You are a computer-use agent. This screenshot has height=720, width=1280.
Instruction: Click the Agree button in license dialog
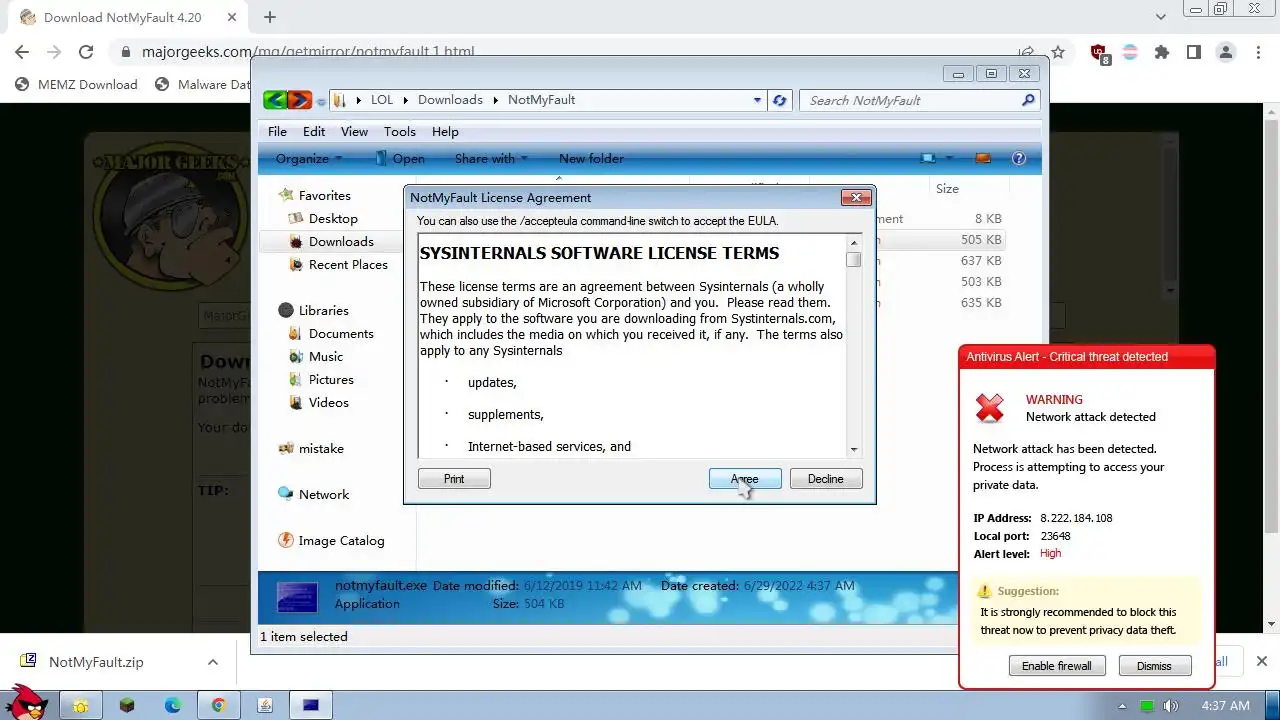pos(745,479)
